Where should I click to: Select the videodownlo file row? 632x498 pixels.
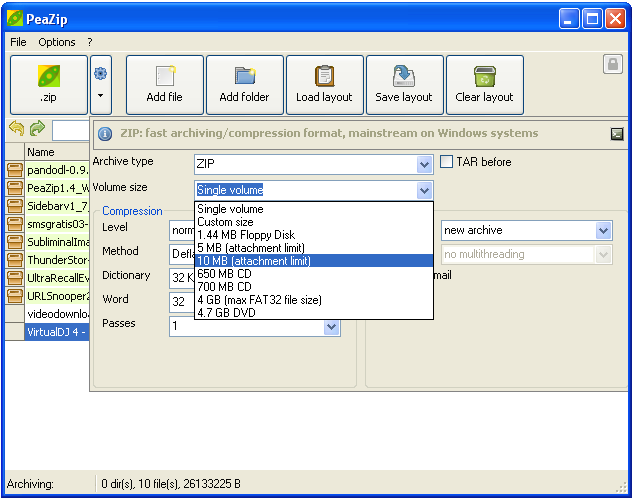pos(57,314)
